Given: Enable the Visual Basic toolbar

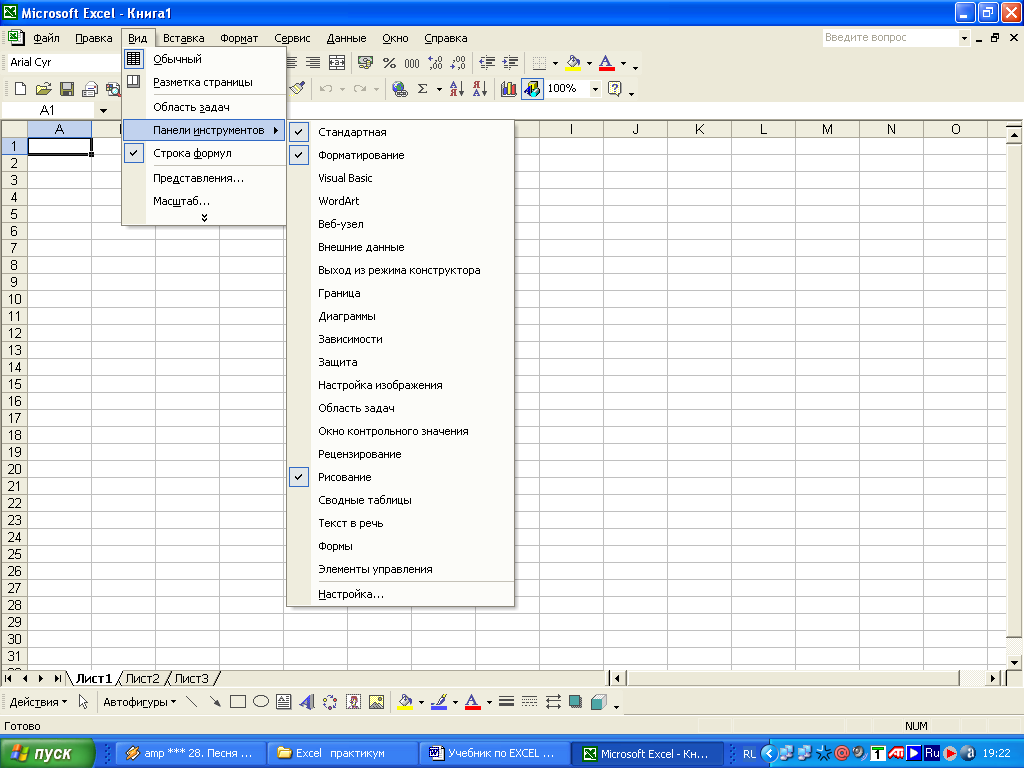Looking at the screenshot, I should pos(401,178).
